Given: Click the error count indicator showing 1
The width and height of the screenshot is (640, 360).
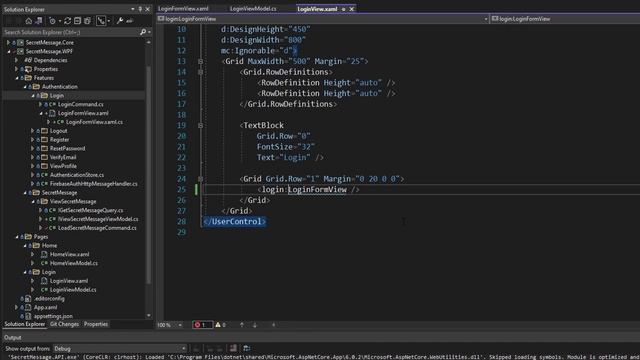Looking at the screenshot, I should [202, 325].
